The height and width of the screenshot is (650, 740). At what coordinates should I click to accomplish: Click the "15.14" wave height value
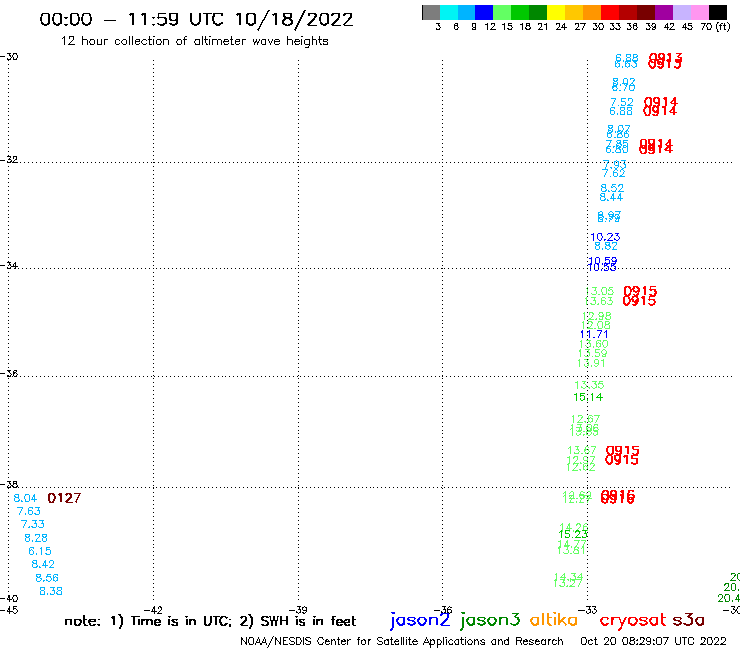pos(588,397)
